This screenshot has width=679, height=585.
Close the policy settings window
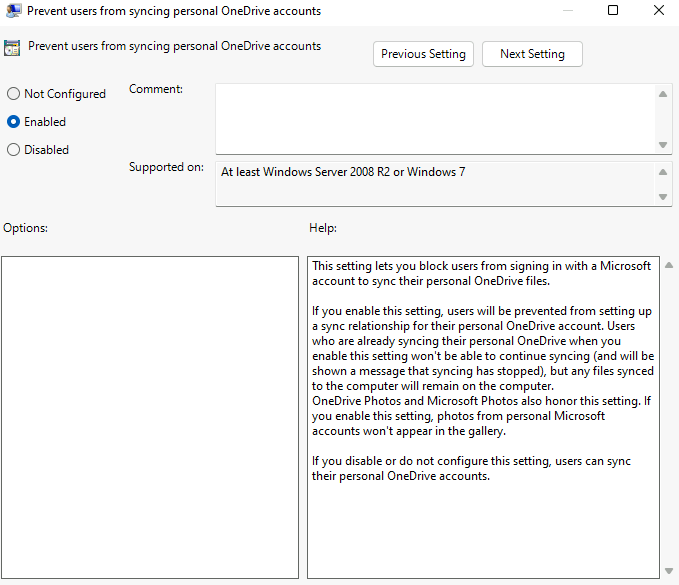[x=659, y=10]
